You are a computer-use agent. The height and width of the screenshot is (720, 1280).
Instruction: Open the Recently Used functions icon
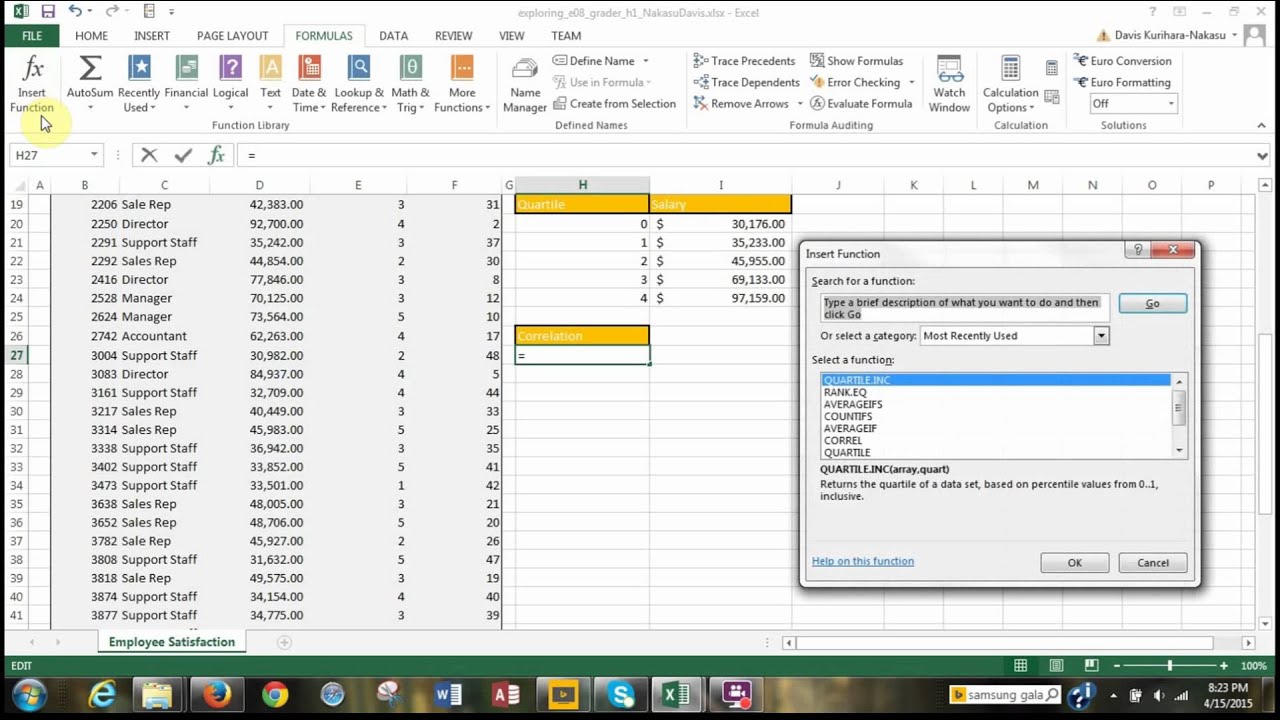(x=139, y=68)
